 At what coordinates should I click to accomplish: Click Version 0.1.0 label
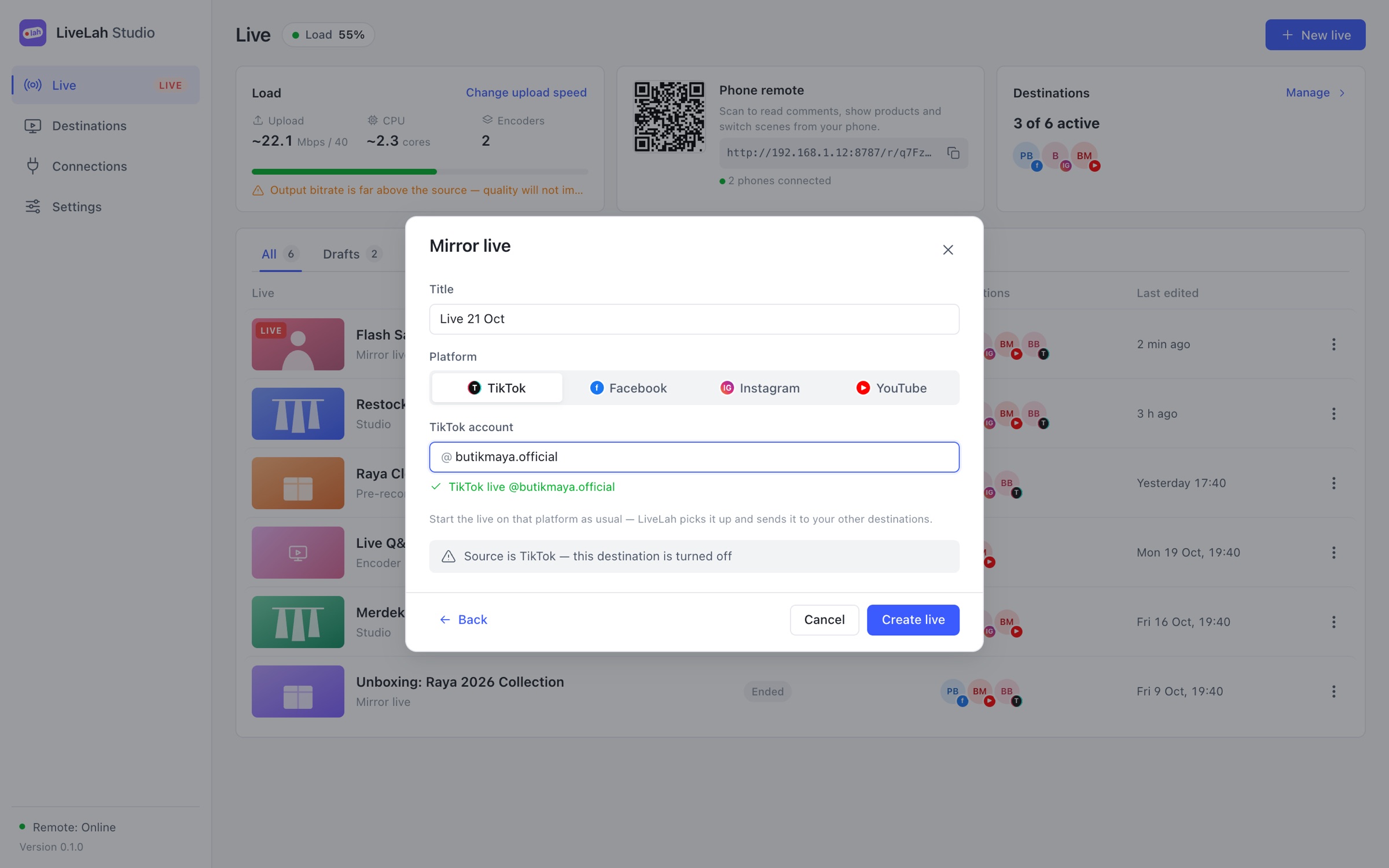tap(52, 847)
